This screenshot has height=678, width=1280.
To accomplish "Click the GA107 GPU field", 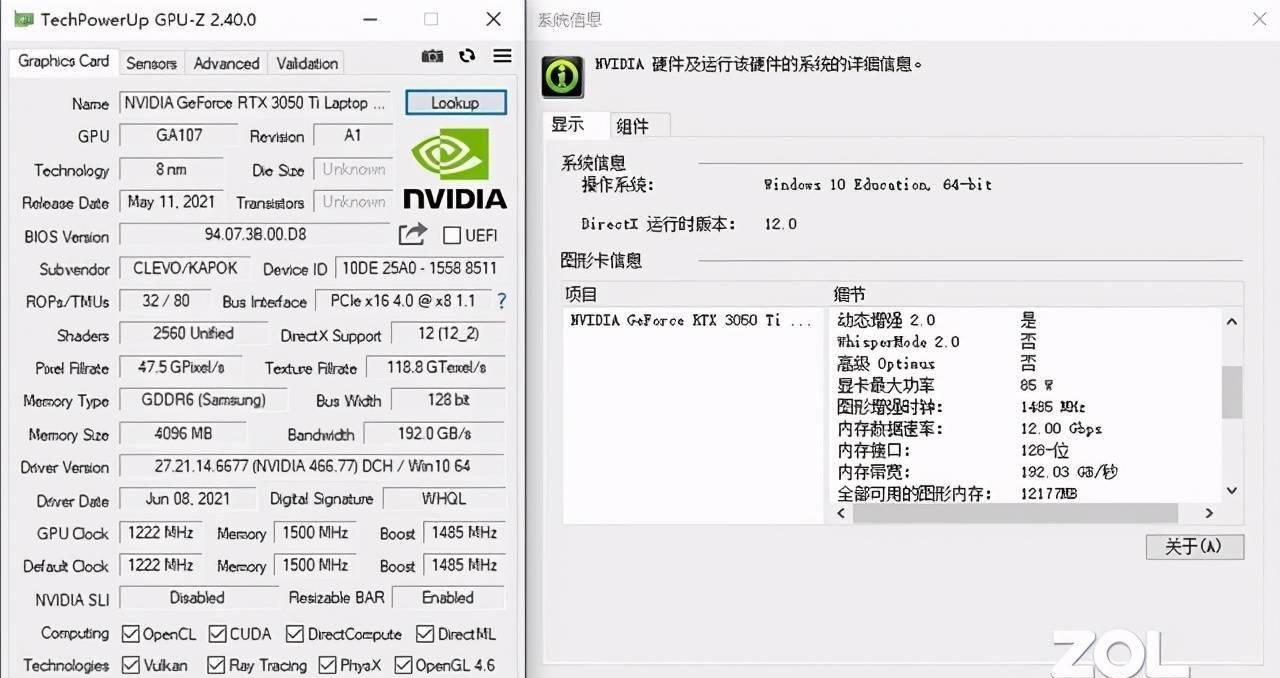I will (179, 135).
